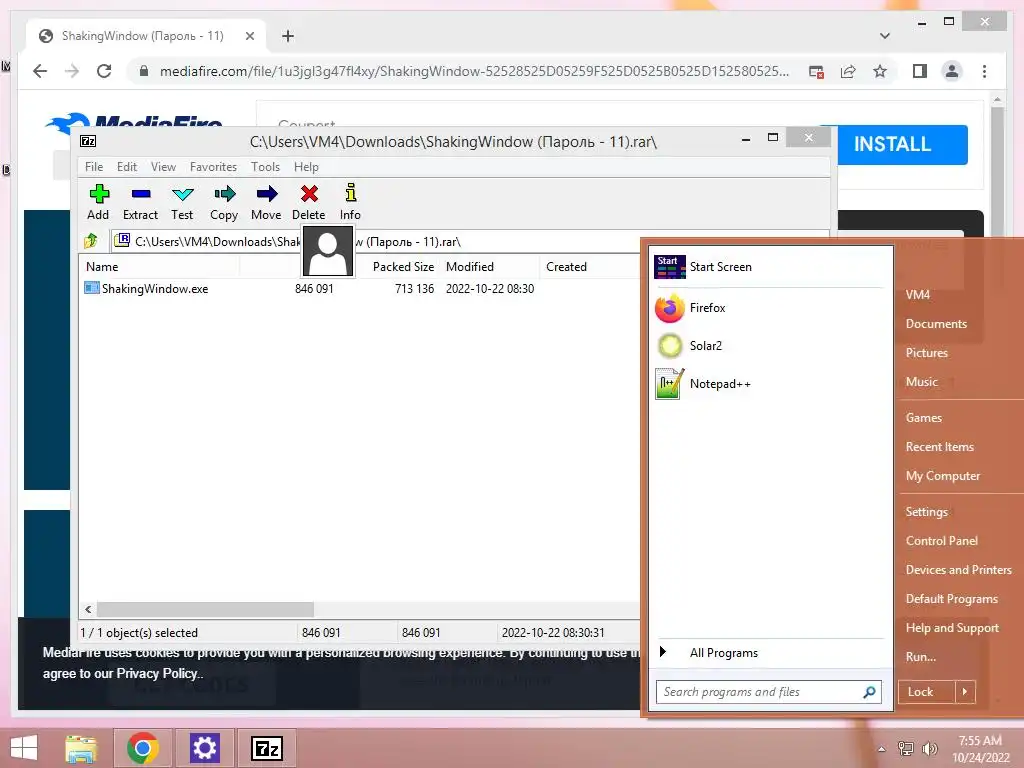
Task: Go up one folder level in 7-Zip
Action: (91, 241)
